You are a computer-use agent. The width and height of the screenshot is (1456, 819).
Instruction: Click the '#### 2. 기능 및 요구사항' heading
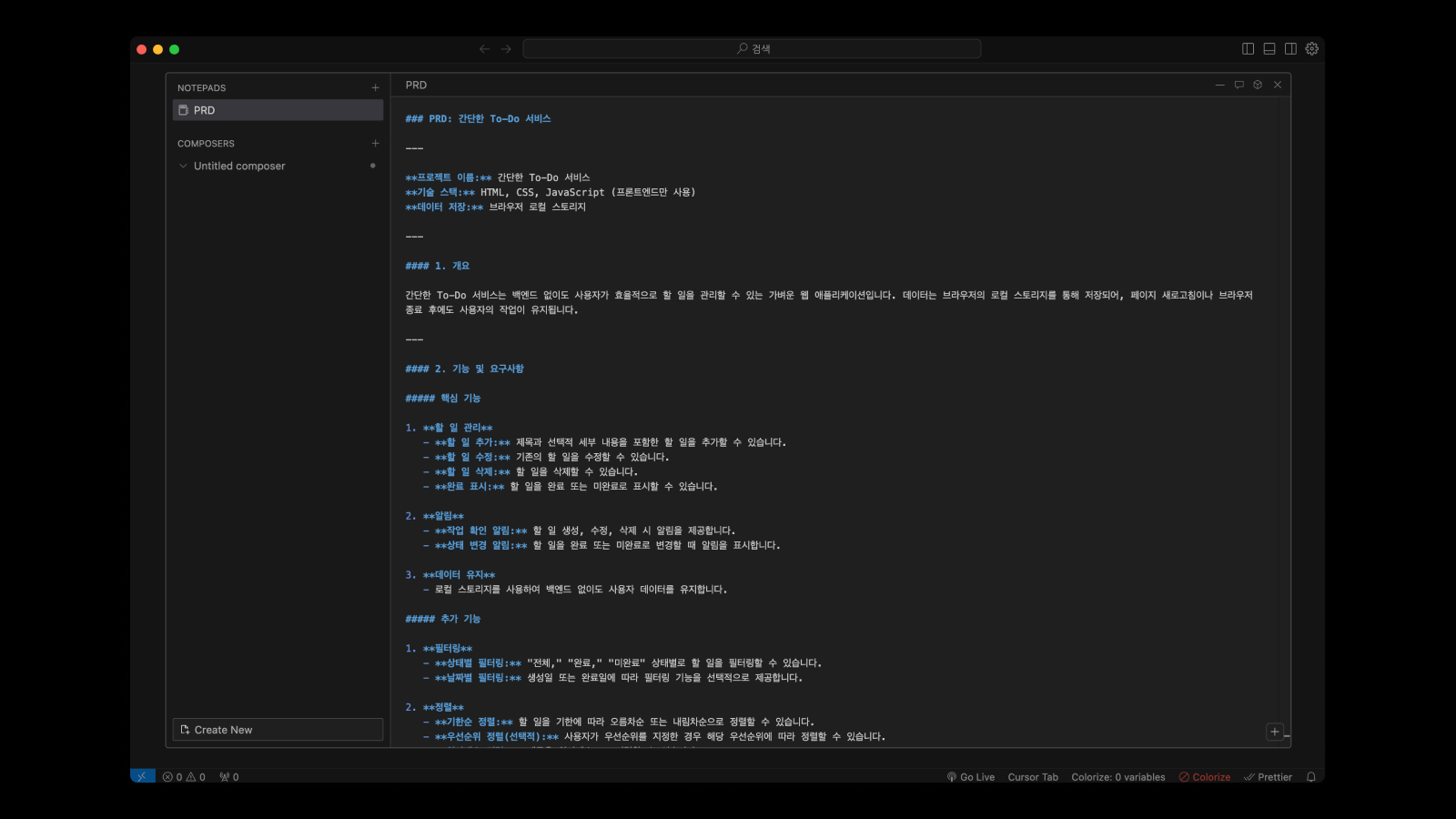464,369
